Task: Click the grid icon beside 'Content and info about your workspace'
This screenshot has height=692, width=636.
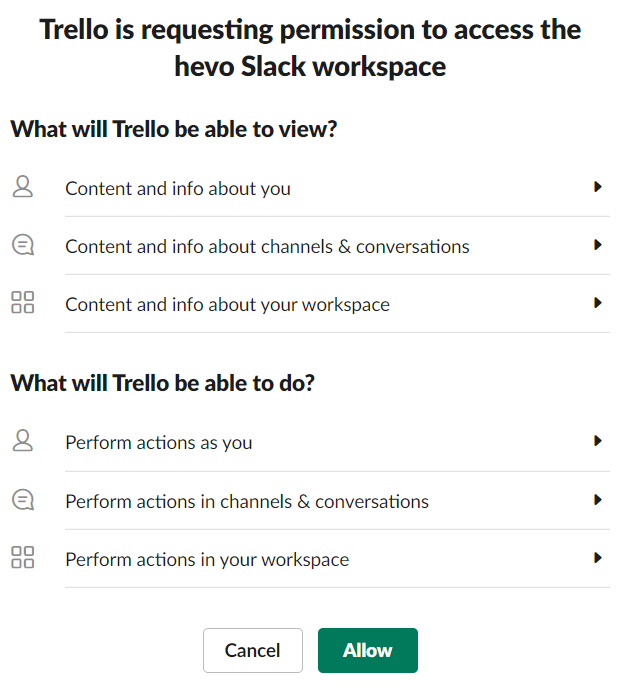Action: (x=23, y=302)
